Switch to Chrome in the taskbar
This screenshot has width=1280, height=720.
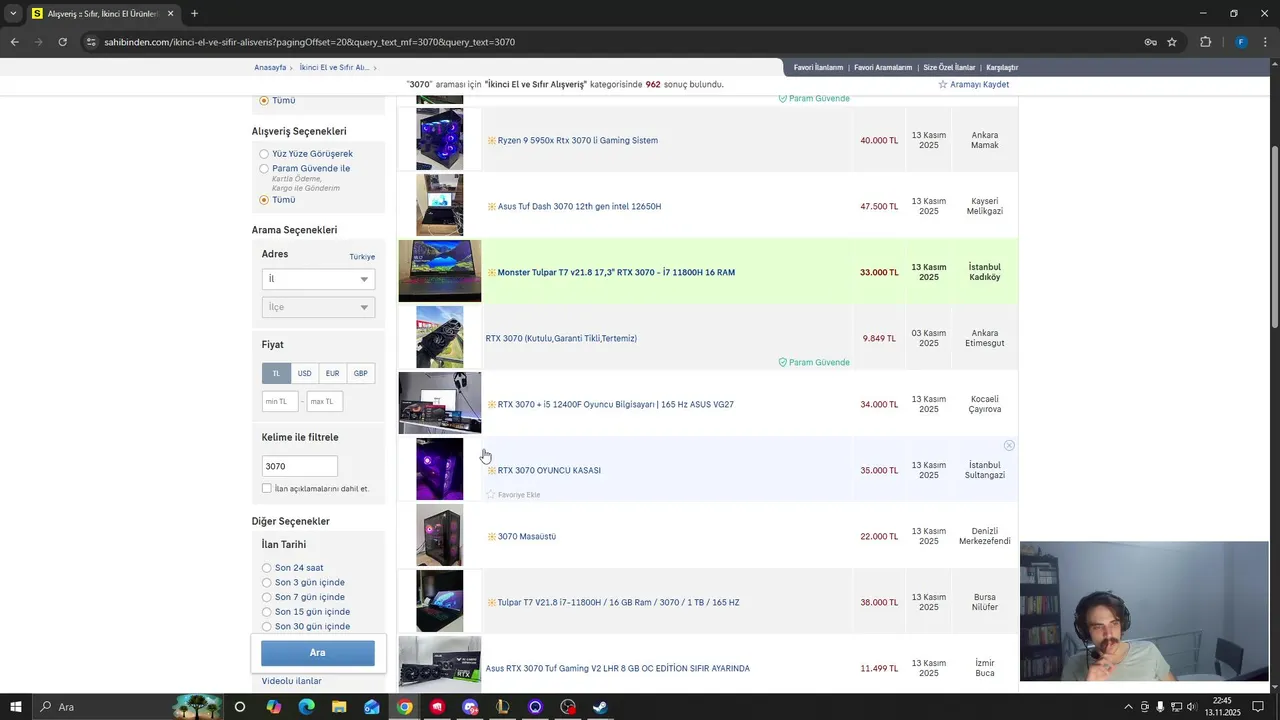point(404,707)
